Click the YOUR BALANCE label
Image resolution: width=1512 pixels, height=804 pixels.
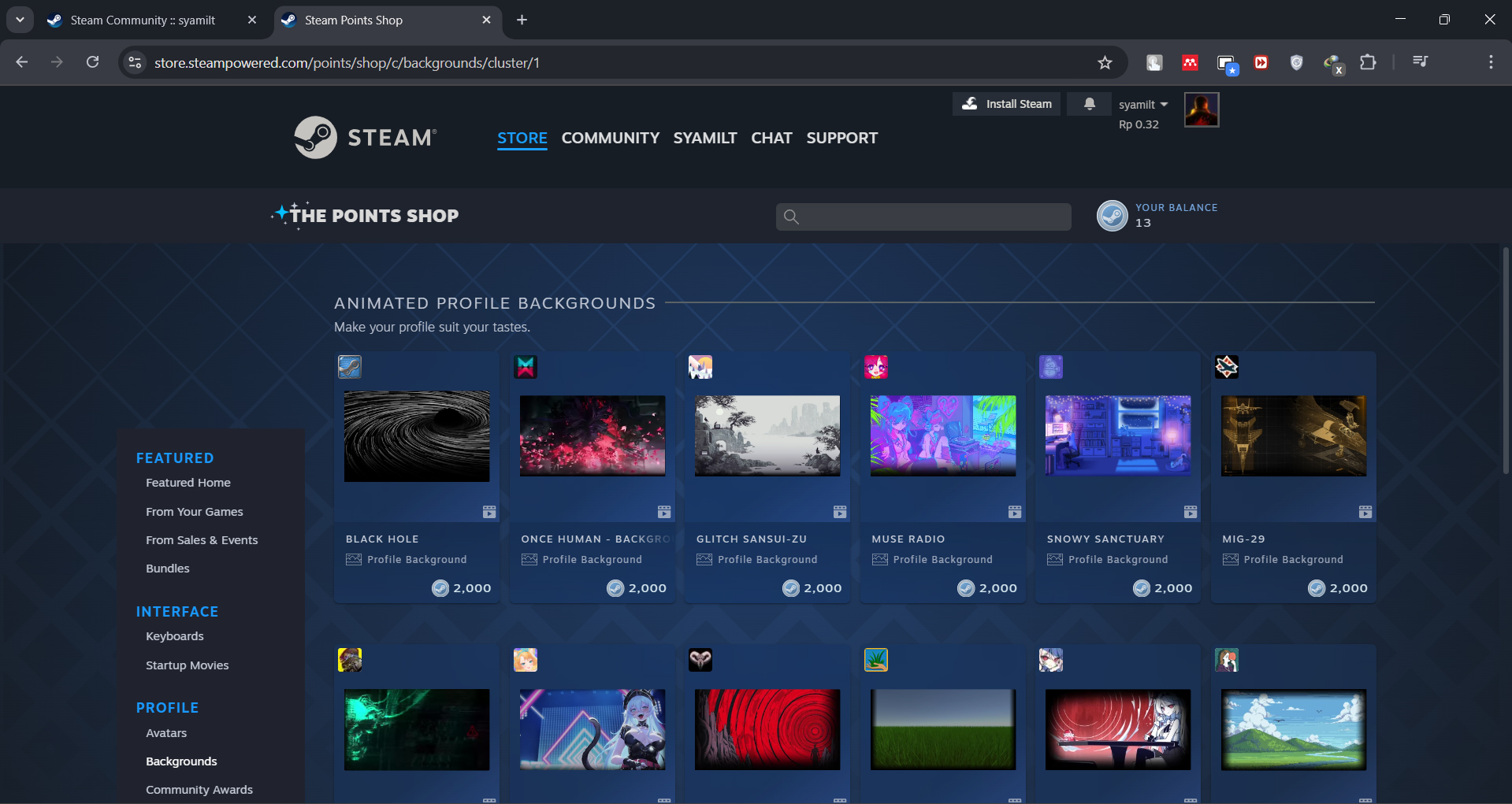point(1176,208)
